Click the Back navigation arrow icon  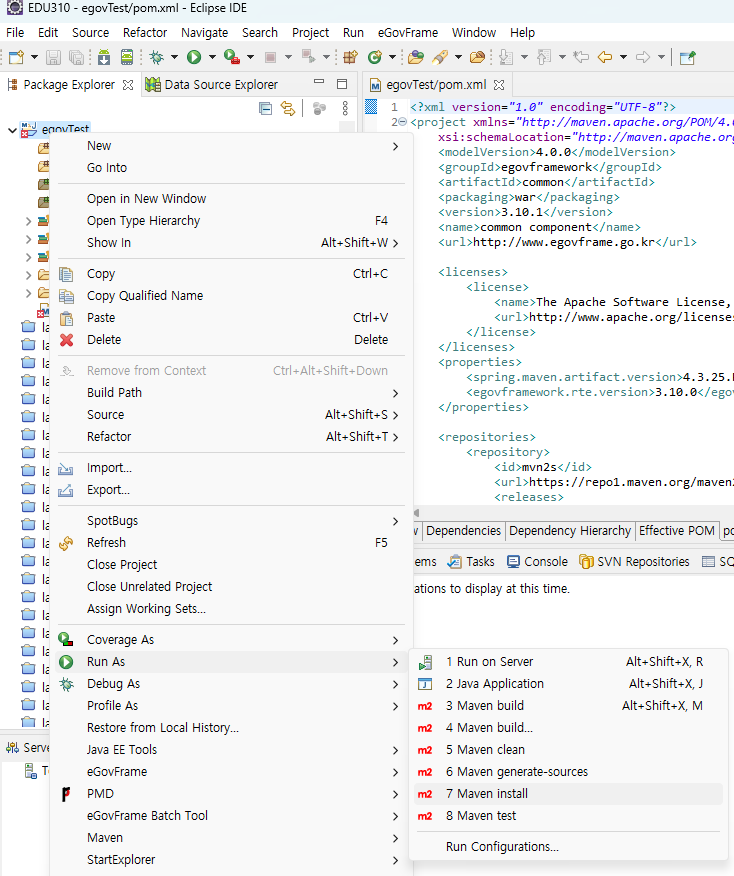pyautogui.click(x=605, y=57)
